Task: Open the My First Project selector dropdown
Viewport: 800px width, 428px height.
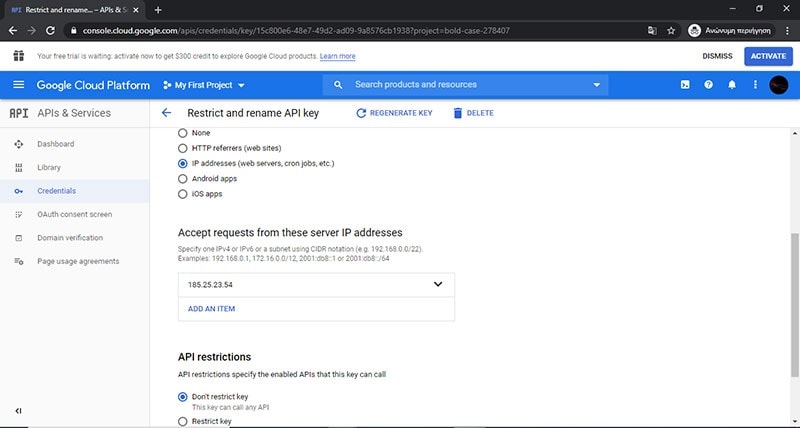Action: click(203, 85)
